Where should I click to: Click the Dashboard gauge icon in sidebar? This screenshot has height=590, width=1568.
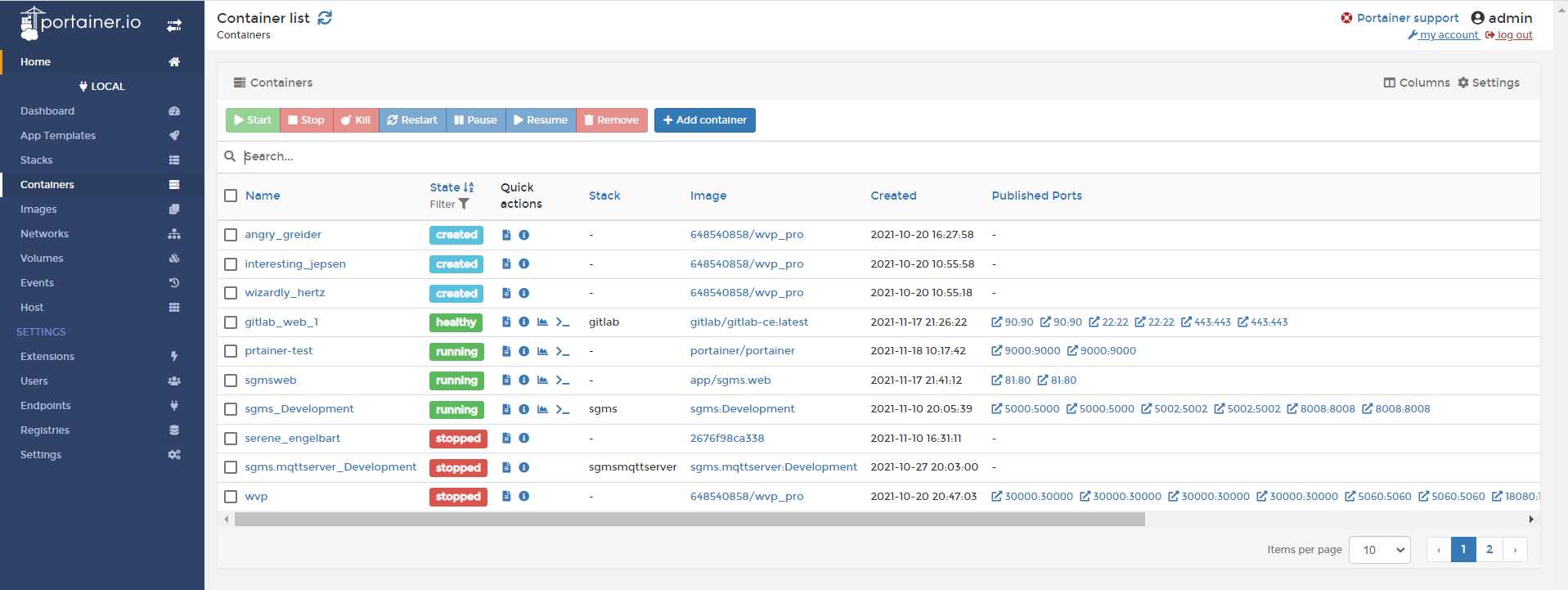174,111
